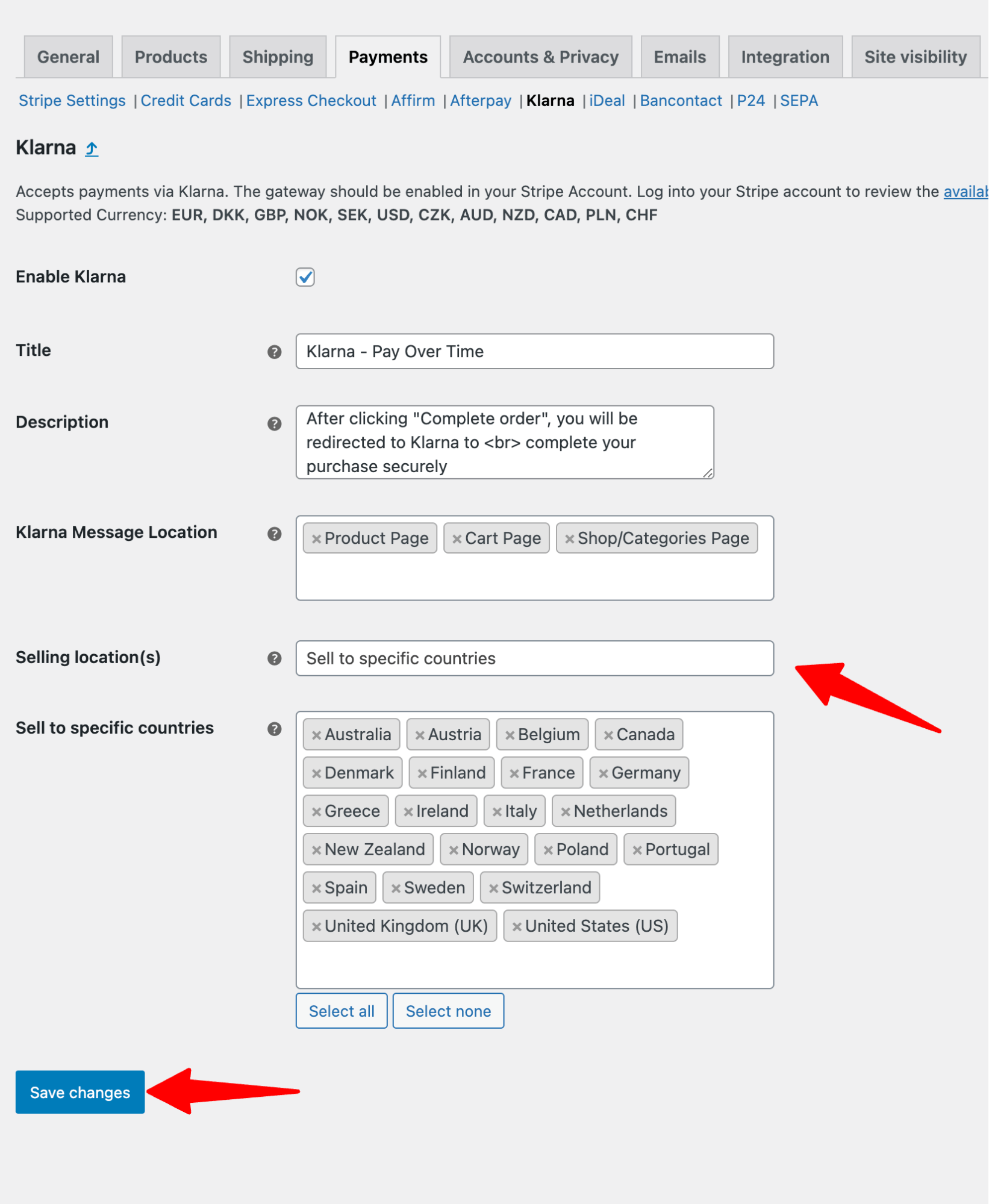The image size is (989, 1204).
Task: Remove Australia from selected countries
Action: point(316,735)
